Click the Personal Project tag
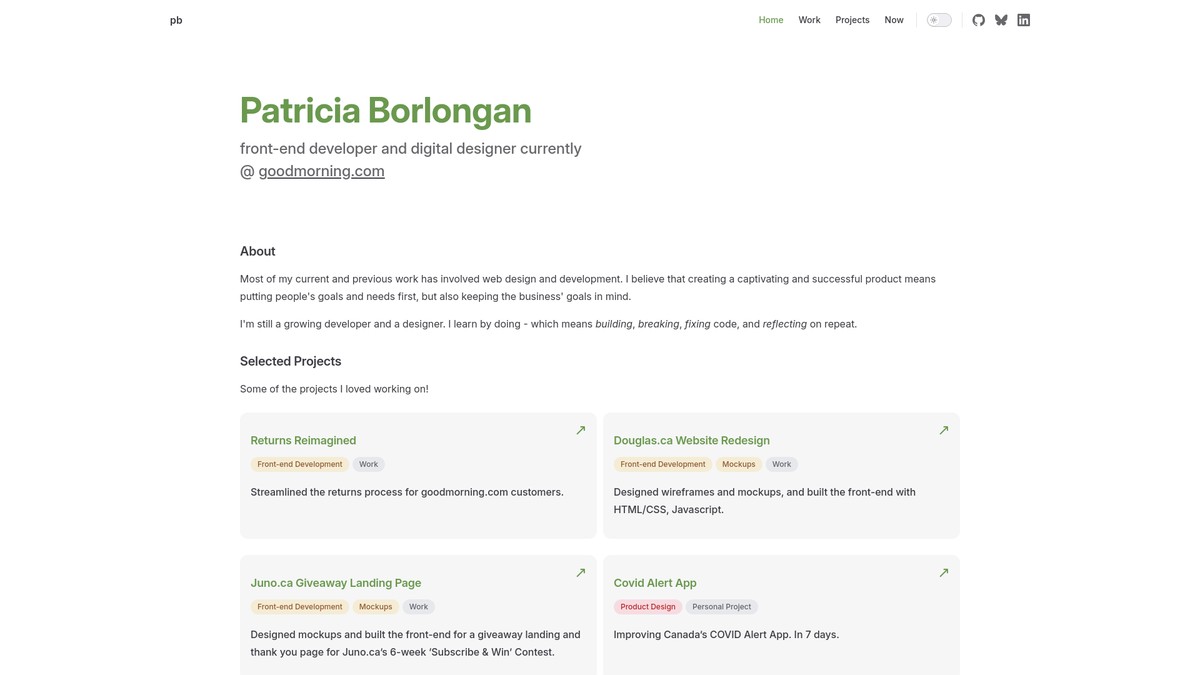 point(721,607)
